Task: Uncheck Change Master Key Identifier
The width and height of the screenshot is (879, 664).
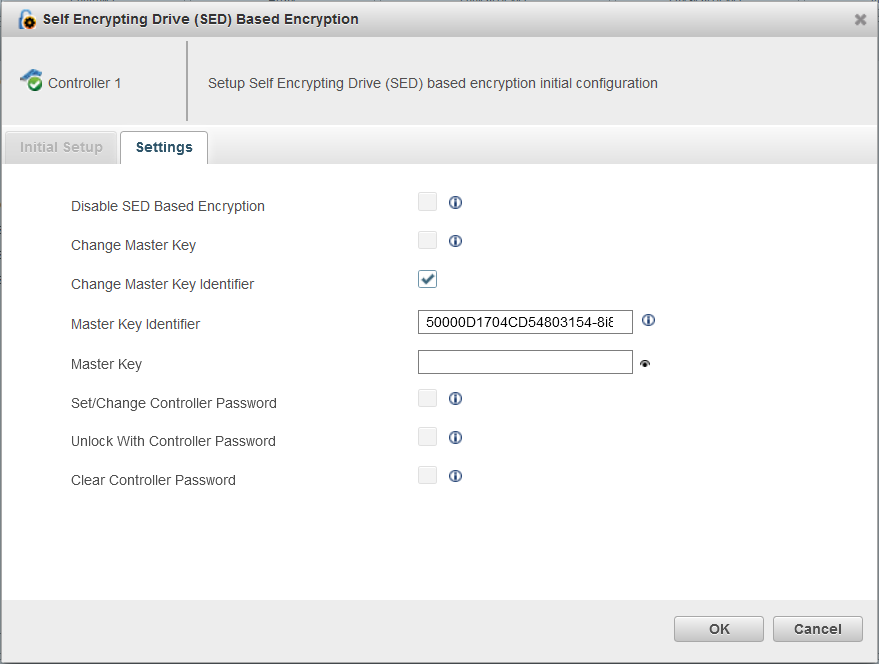Action: coord(427,278)
